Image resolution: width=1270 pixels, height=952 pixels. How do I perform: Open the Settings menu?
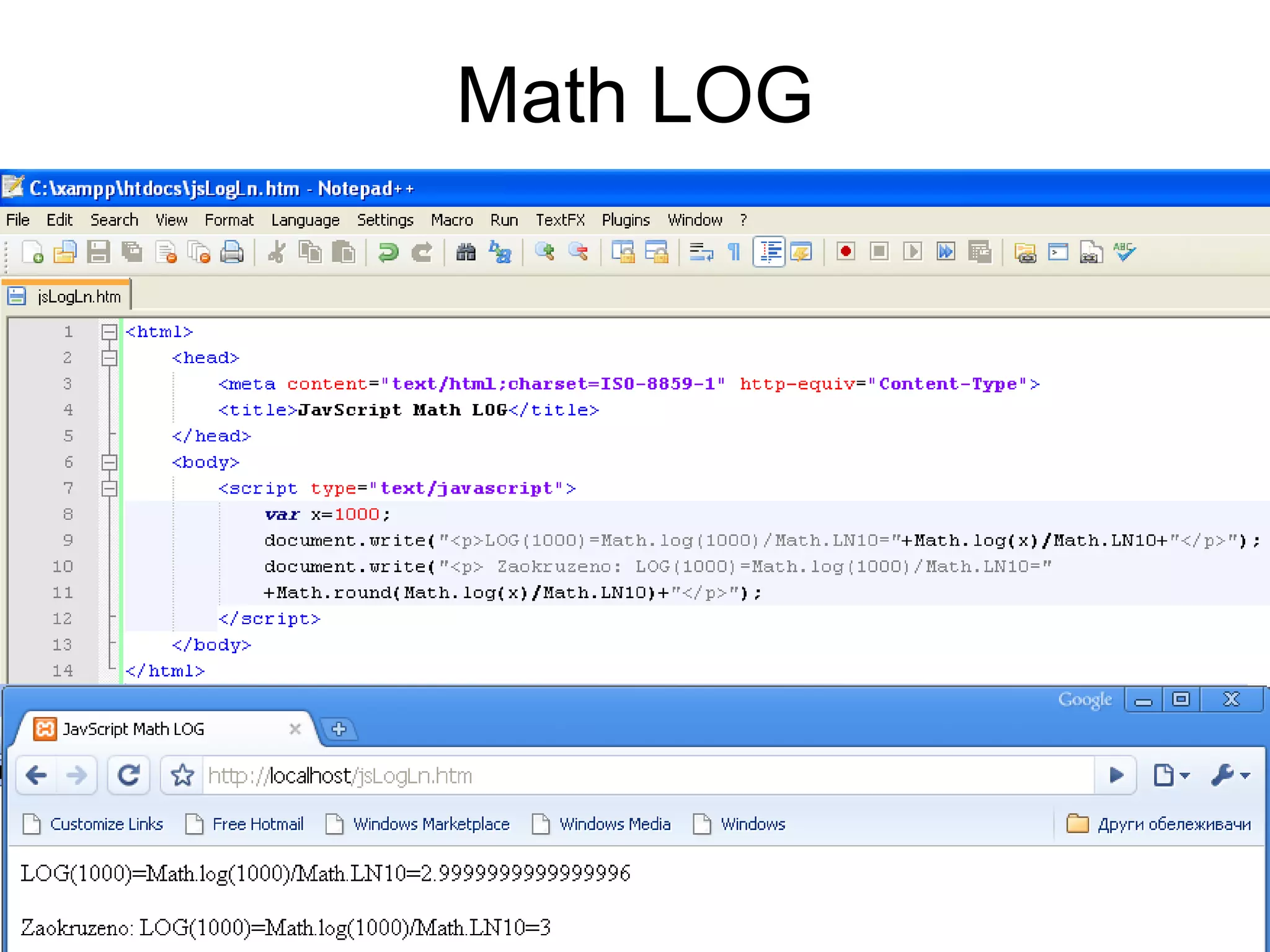click(385, 220)
